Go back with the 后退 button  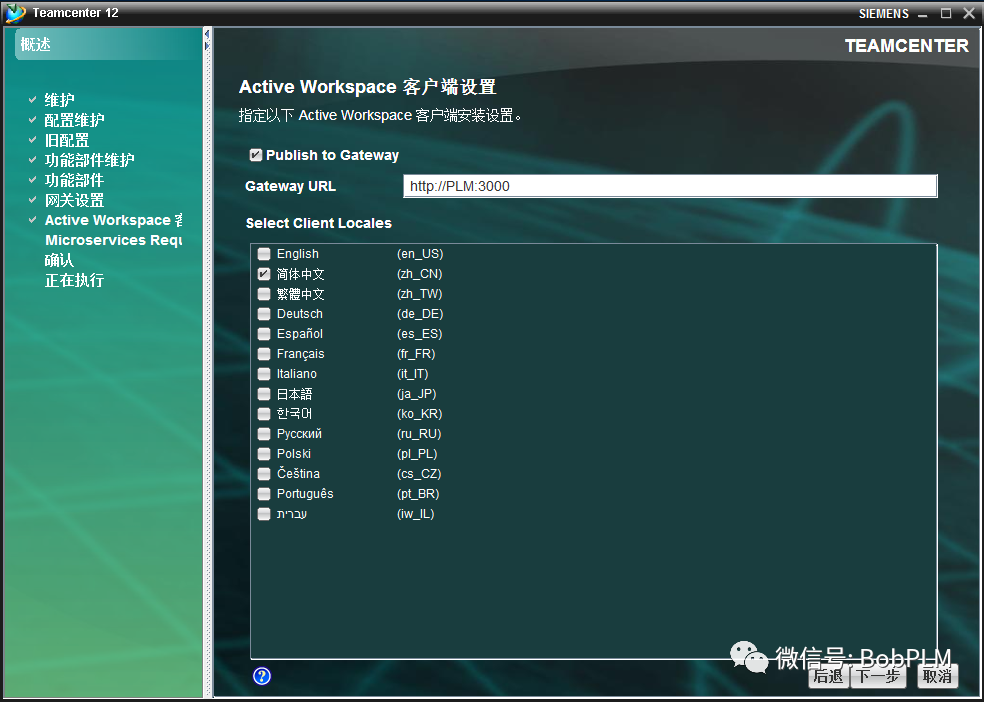pyautogui.click(x=828, y=676)
